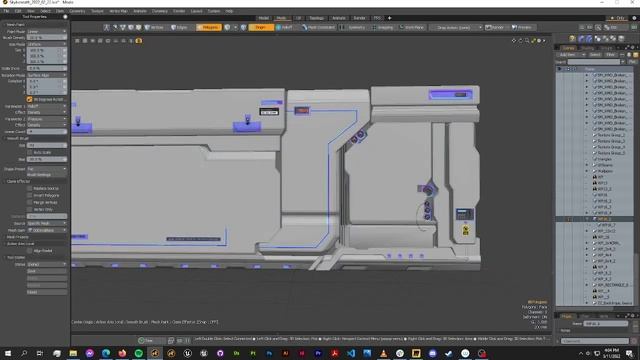The image size is (640, 360).
Task: Select Polygons selection mode
Action: [209, 27]
